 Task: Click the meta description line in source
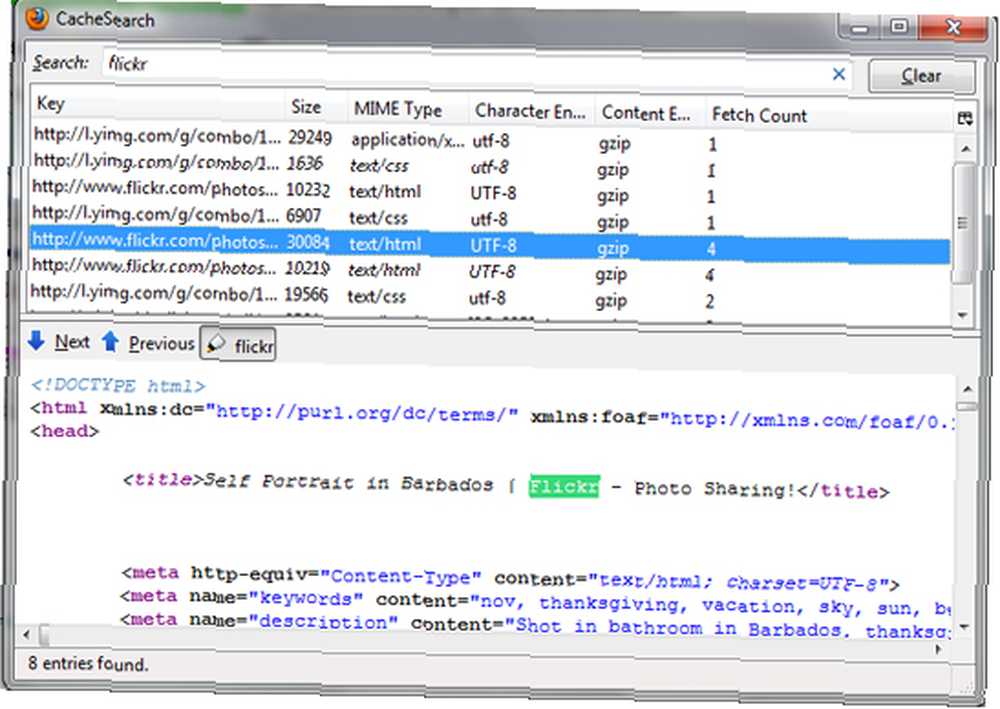(536, 625)
